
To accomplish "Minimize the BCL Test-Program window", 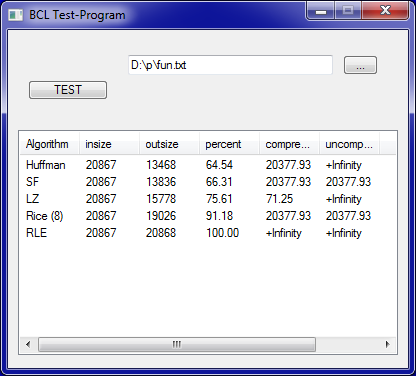I will click(321, 12).
